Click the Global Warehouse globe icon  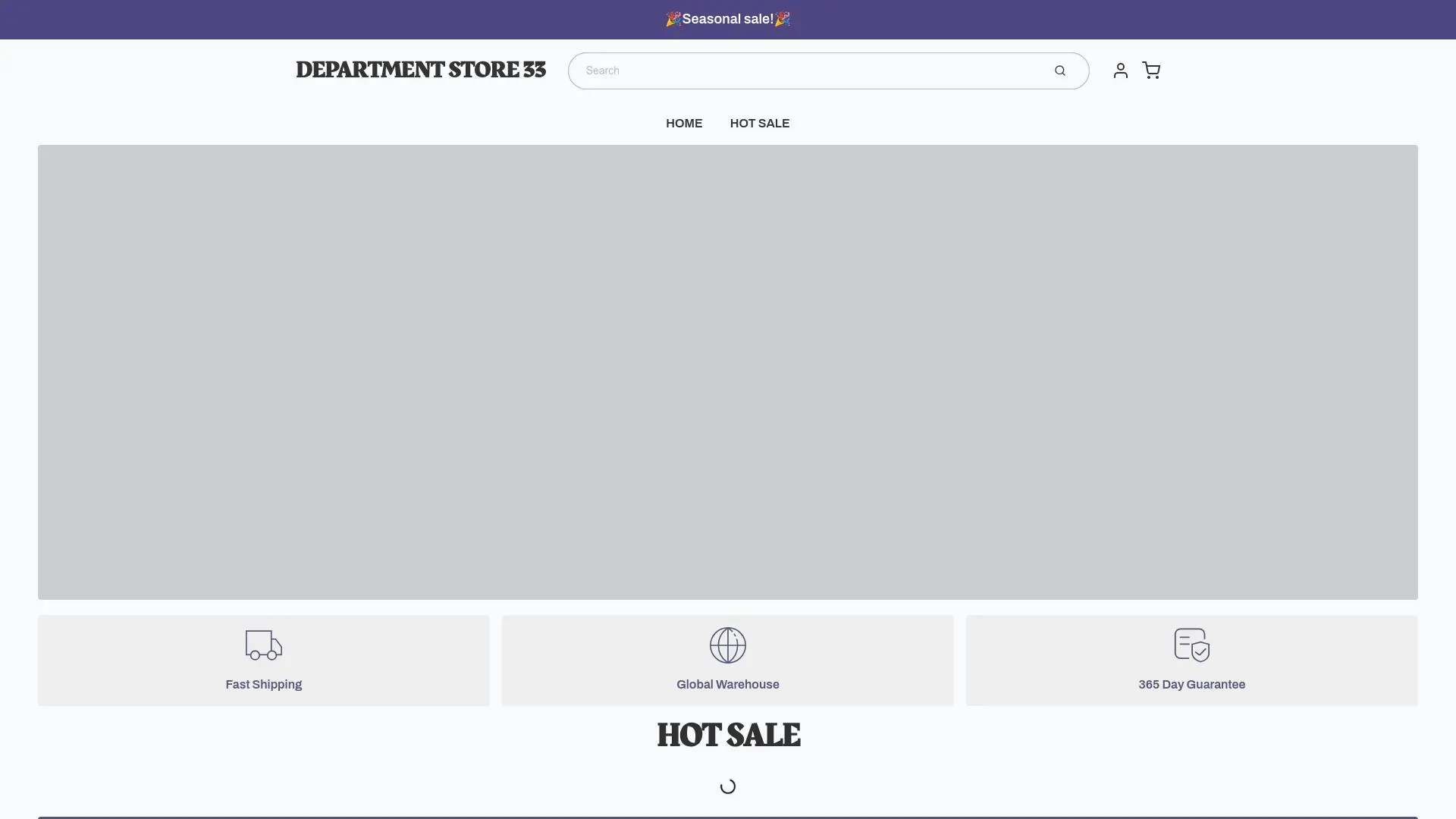727,645
